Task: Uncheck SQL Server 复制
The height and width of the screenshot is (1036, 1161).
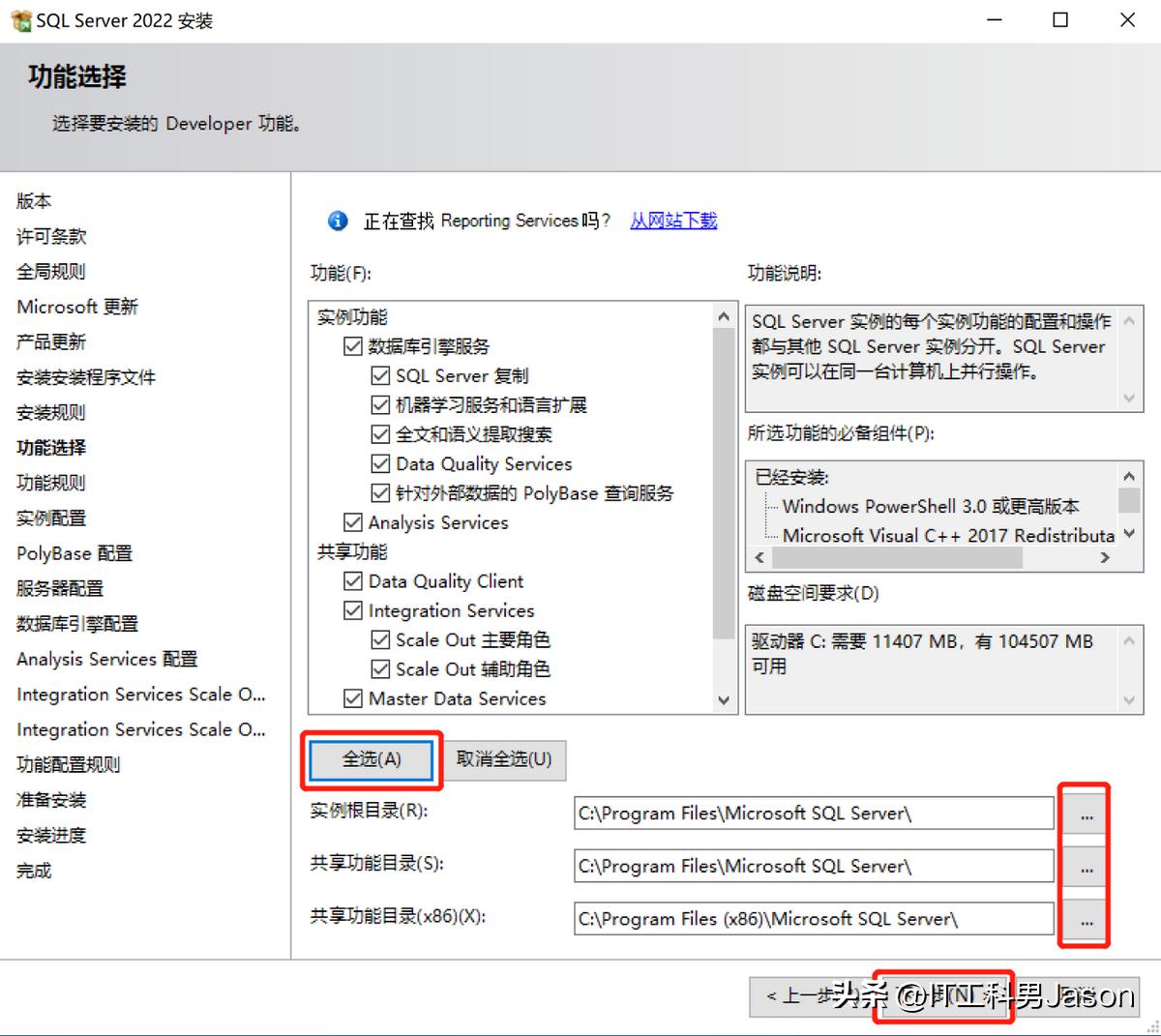Action: pyautogui.click(x=381, y=375)
